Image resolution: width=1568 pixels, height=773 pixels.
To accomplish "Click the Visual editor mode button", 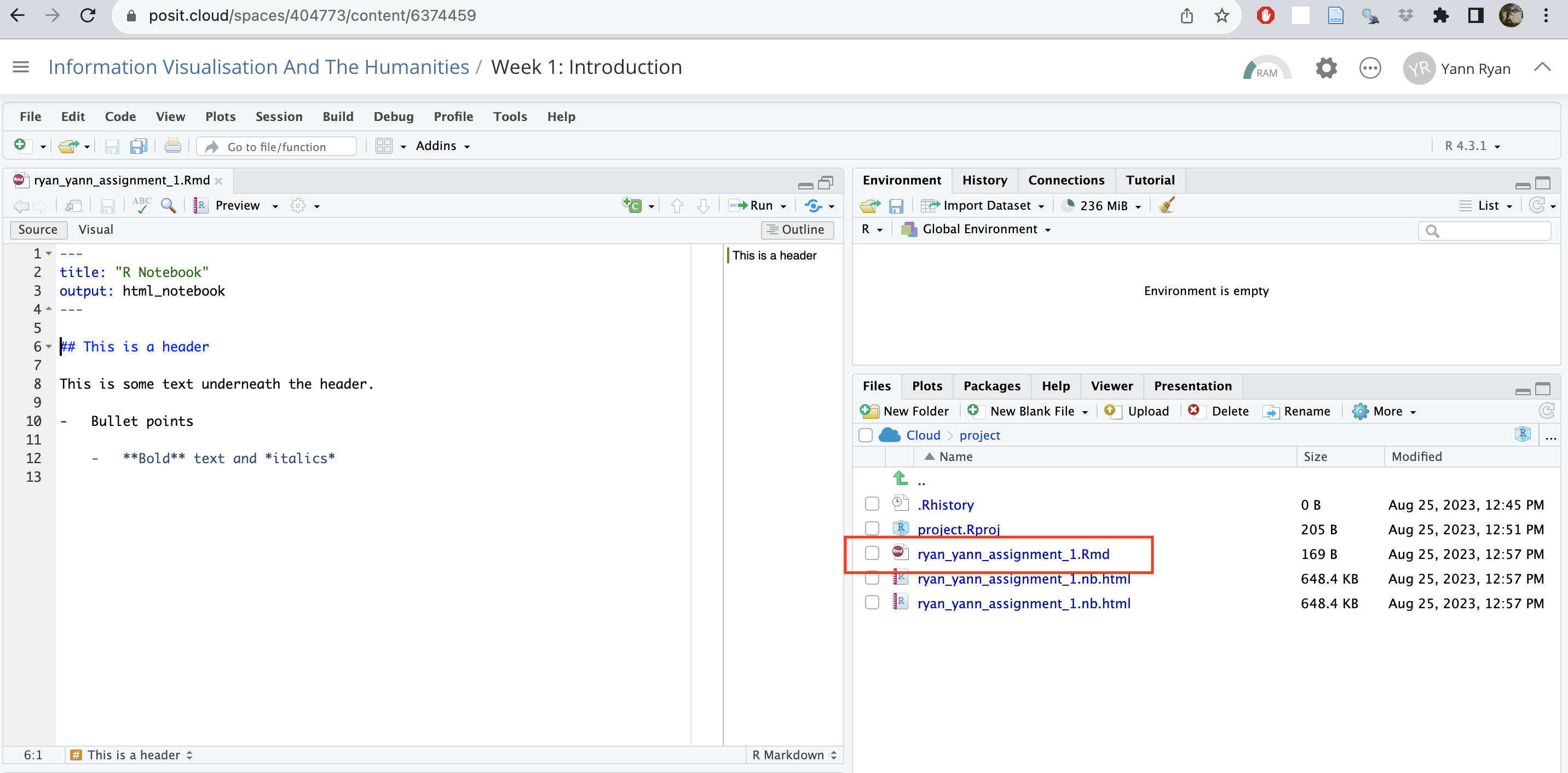I will tap(96, 229).
